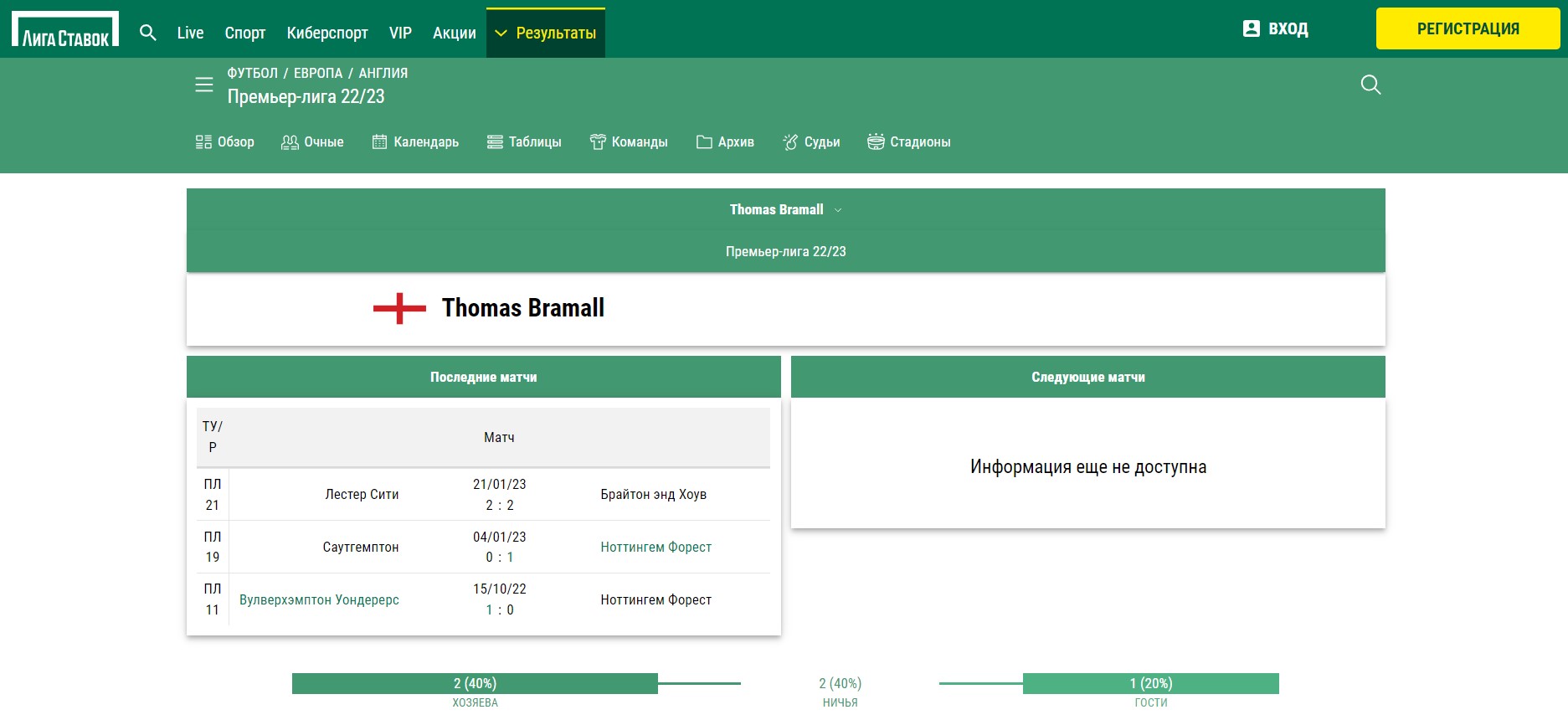Open the search magnifier in top navigation

pos(148,33)
